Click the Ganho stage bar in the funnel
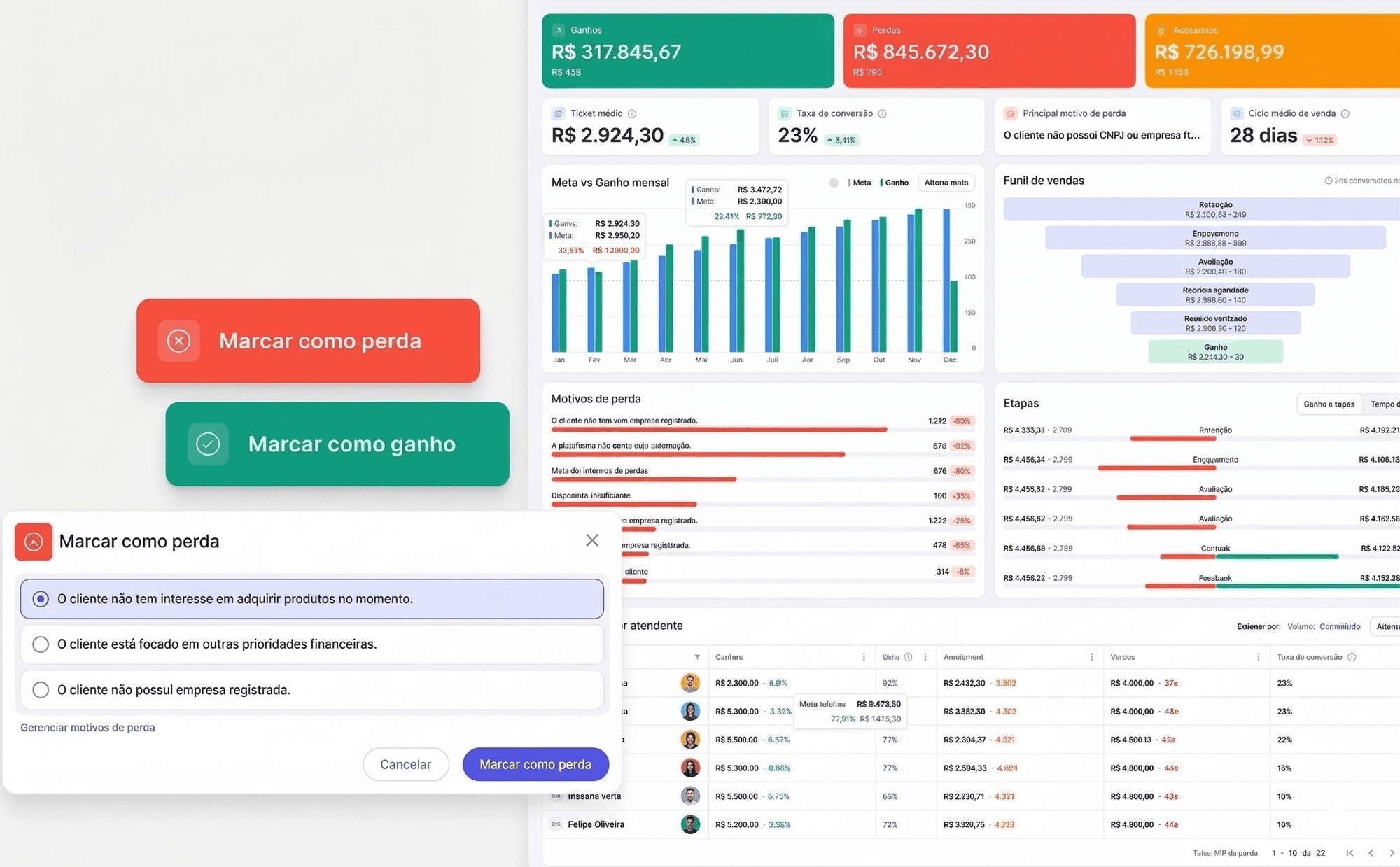This screenshot has height=867, width=1400. [x=1215, y=351]
